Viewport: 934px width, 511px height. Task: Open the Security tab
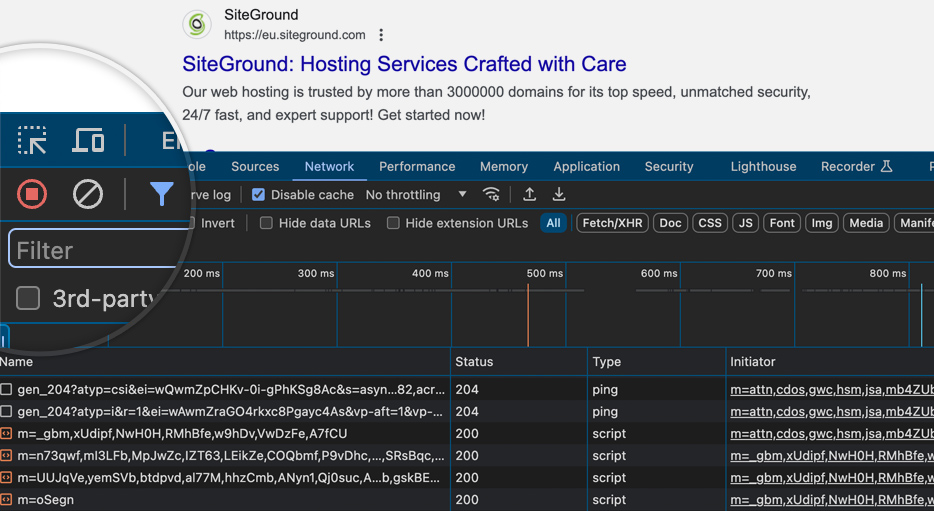tap(669, 167)
